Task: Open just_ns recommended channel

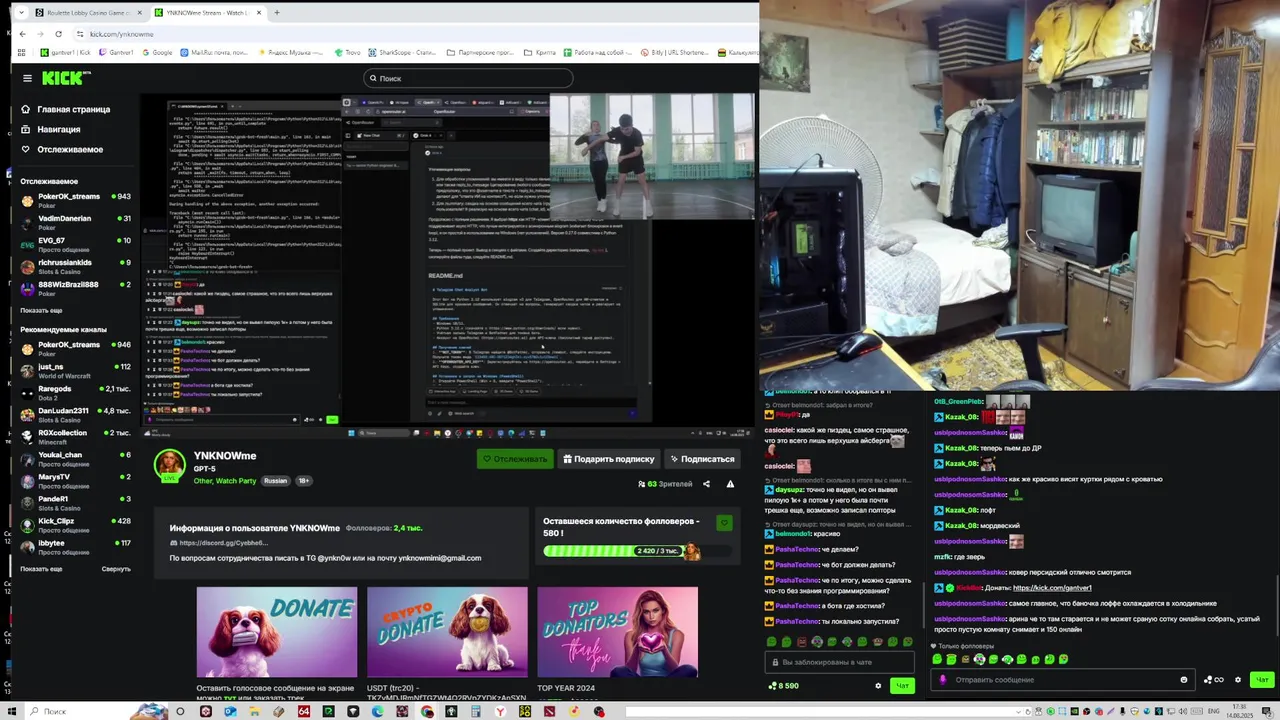Action: [x=76, y=370]
